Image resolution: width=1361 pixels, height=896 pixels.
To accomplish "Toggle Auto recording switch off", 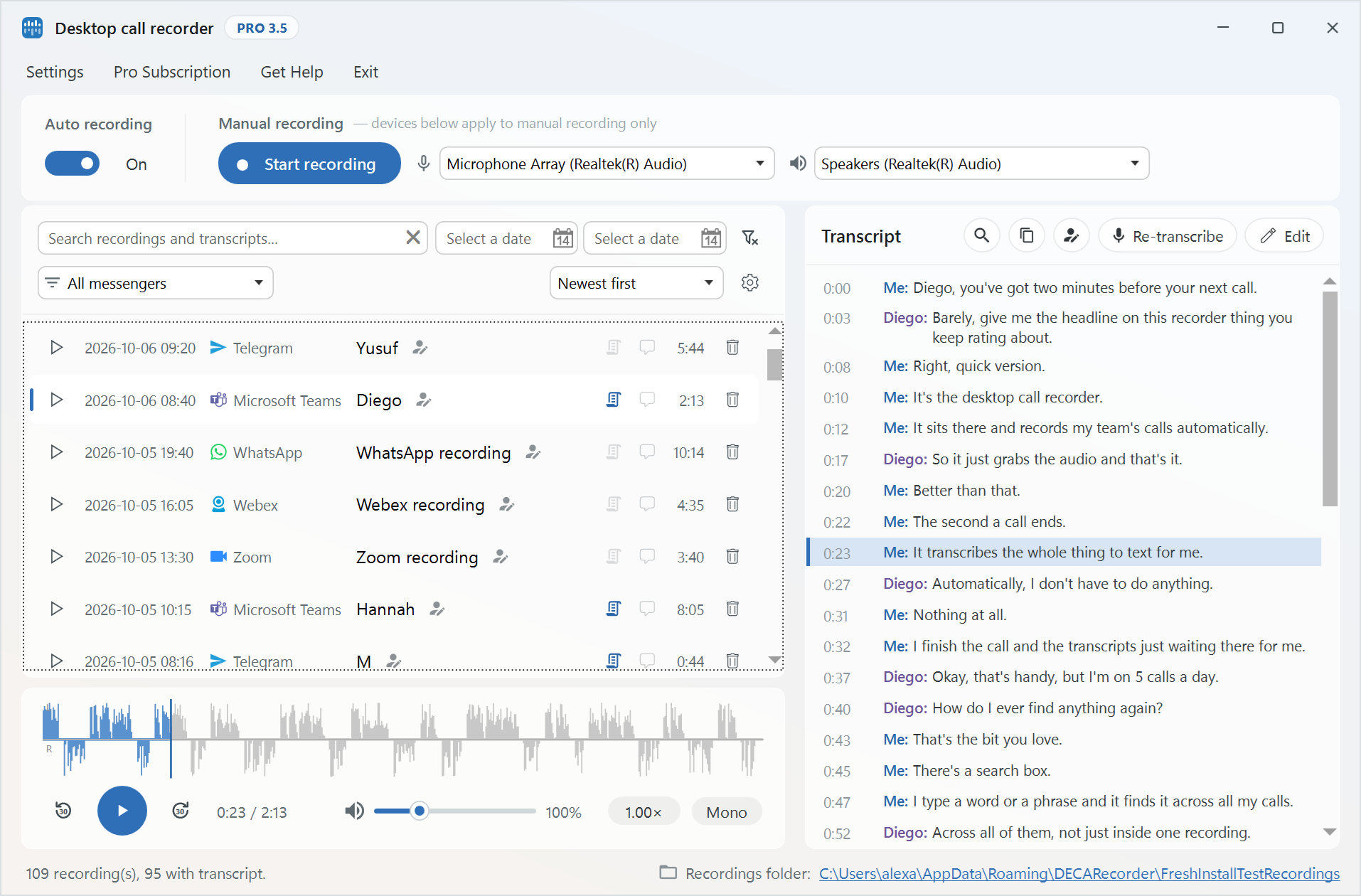I will pos(72,164).
